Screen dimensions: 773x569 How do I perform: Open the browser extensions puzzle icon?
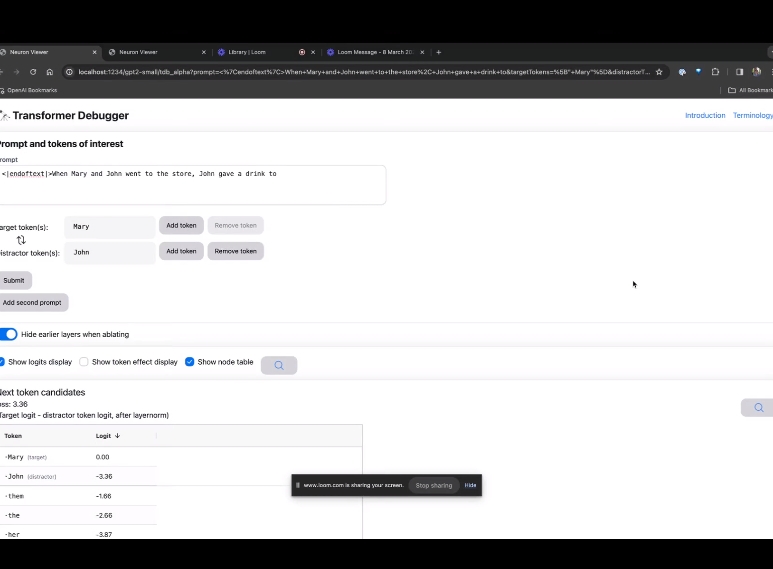pos(715,72)
